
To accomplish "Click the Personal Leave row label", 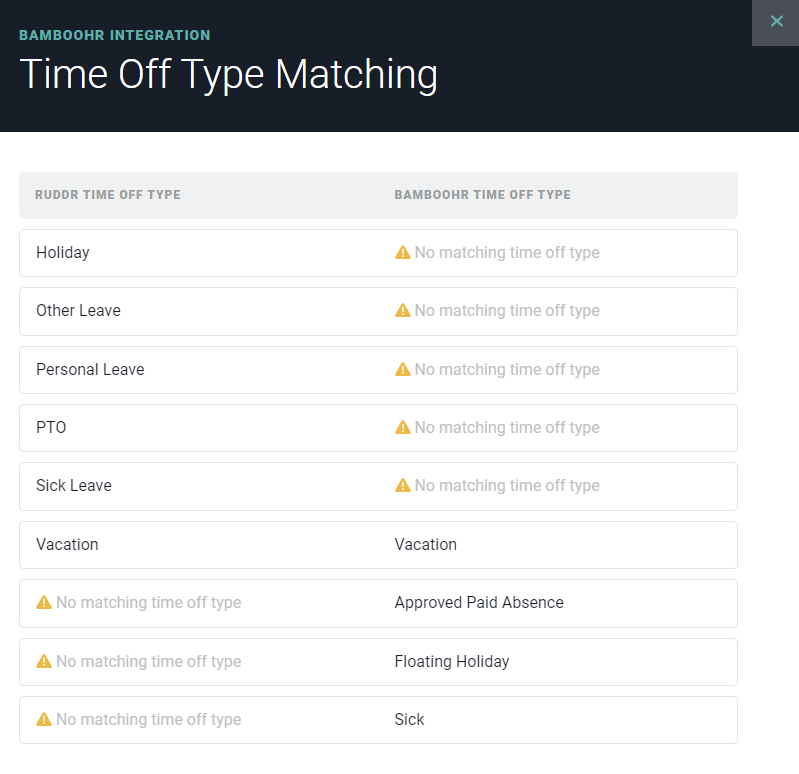I will tap(90, 369).
